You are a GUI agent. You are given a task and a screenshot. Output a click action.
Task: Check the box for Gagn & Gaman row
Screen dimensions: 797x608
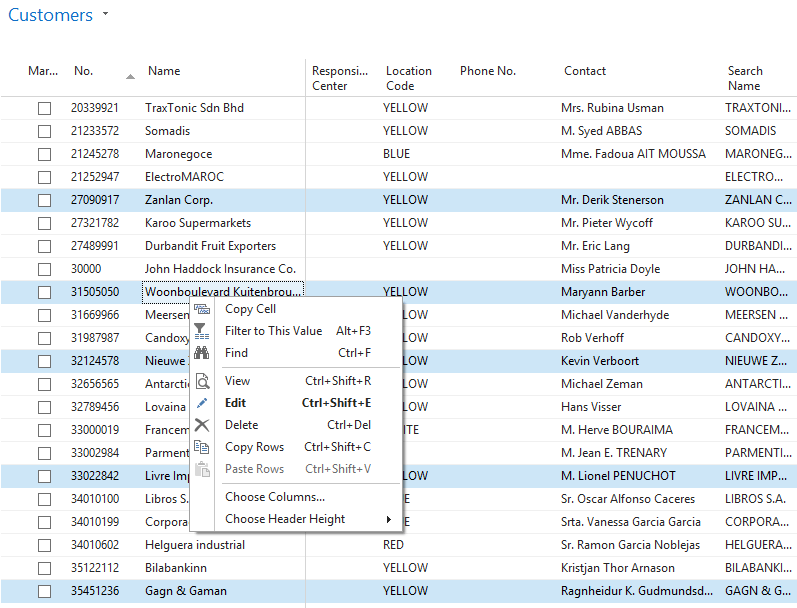tap(44, 591)
